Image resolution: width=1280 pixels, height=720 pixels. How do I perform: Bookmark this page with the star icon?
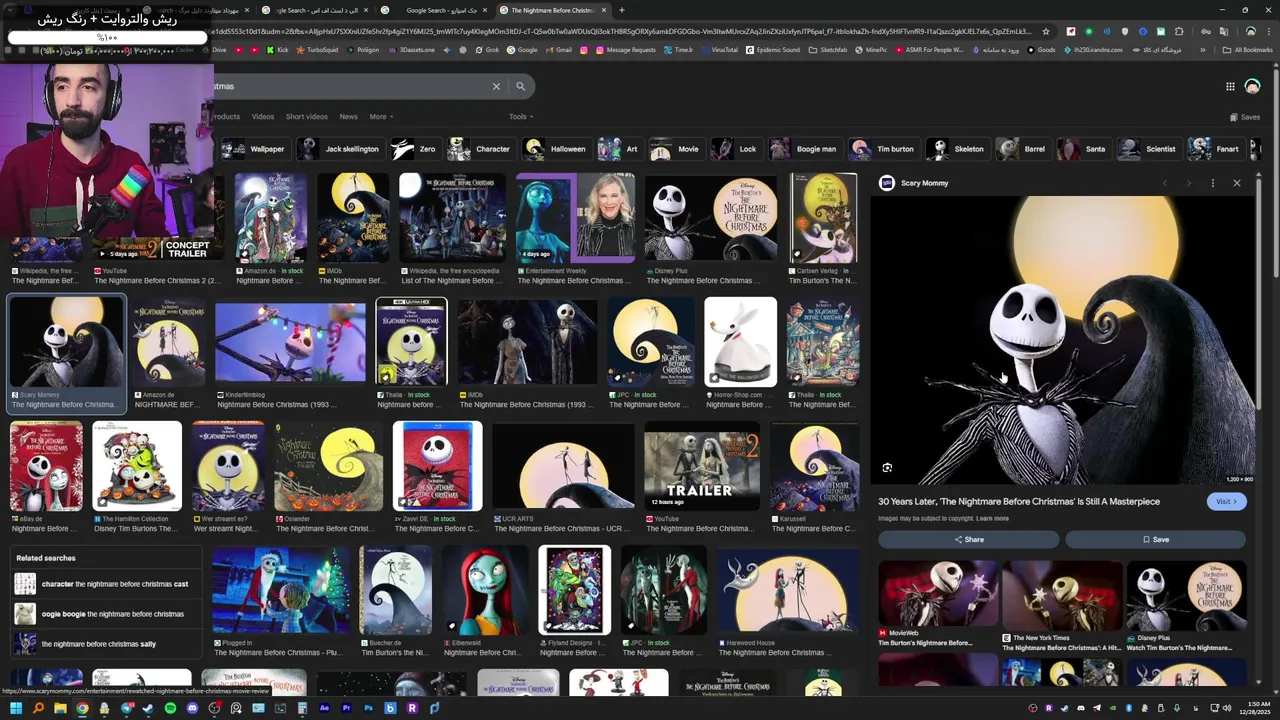pos(1046,31)
